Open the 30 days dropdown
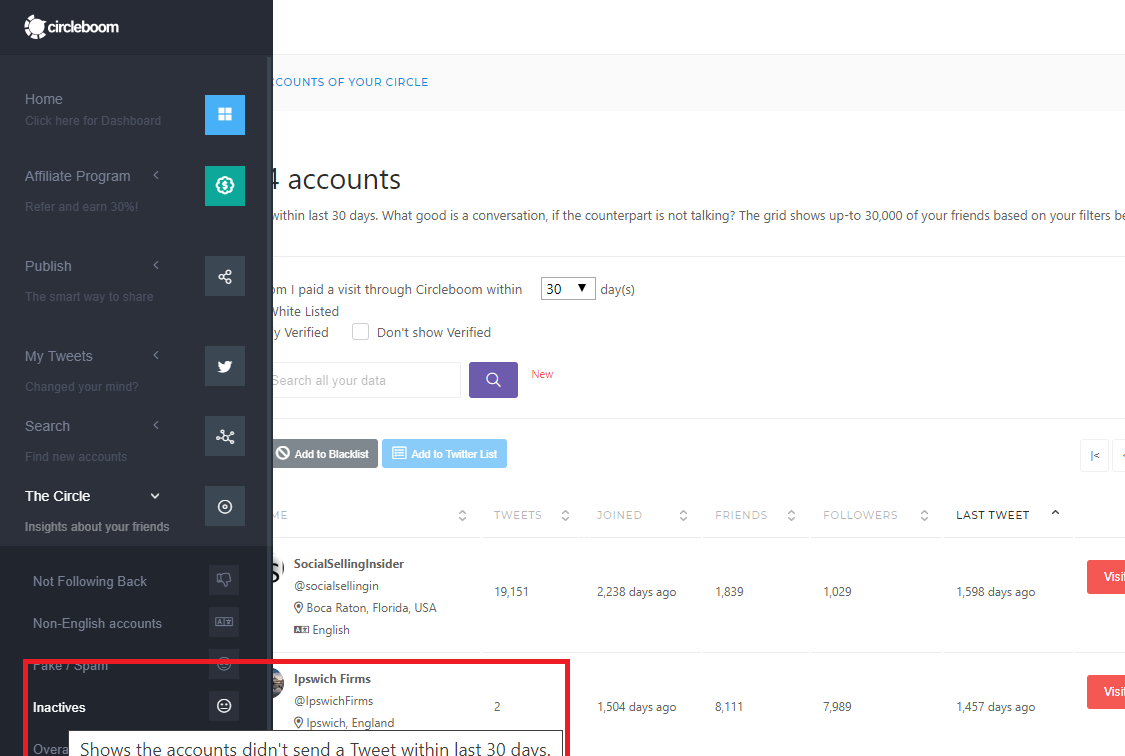This screenshot has height=756, width=1125. point(568,288)
